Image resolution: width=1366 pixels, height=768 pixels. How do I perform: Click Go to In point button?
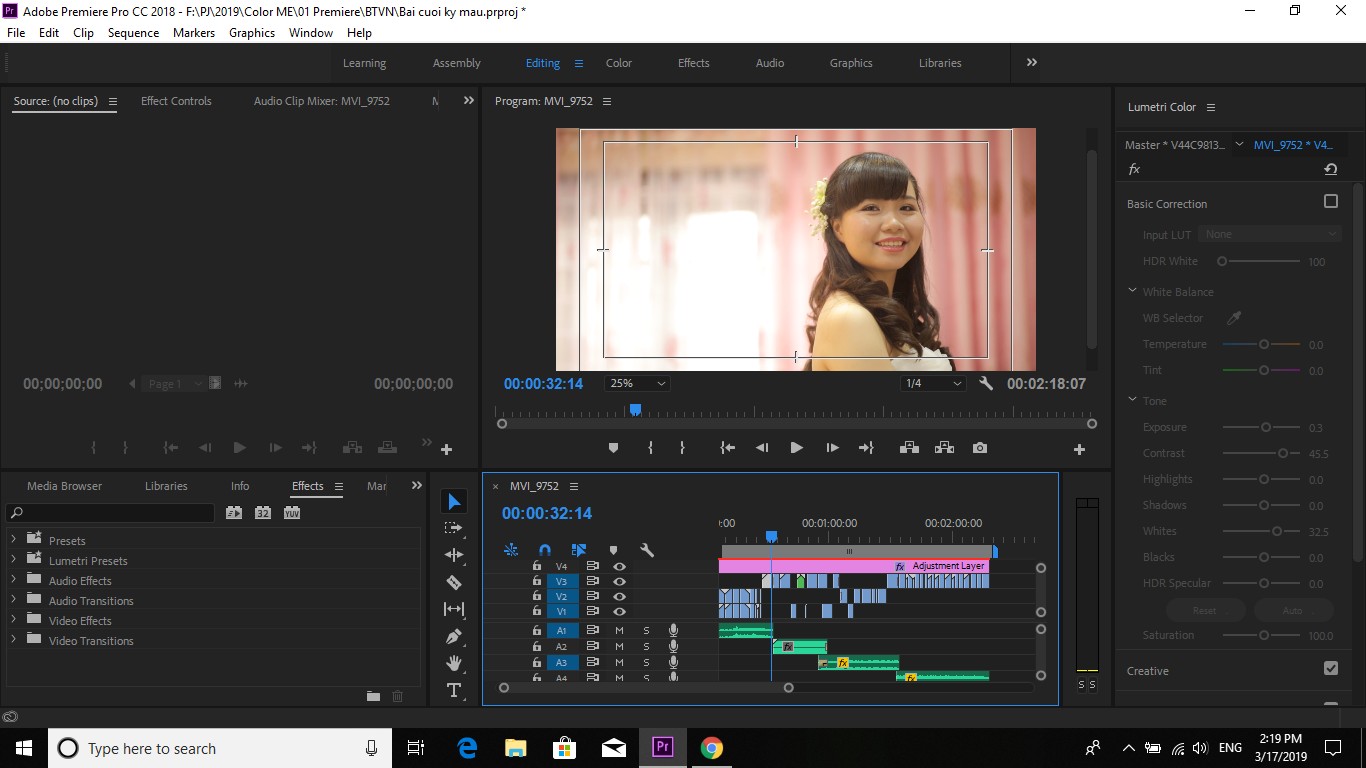click(728, 448)
